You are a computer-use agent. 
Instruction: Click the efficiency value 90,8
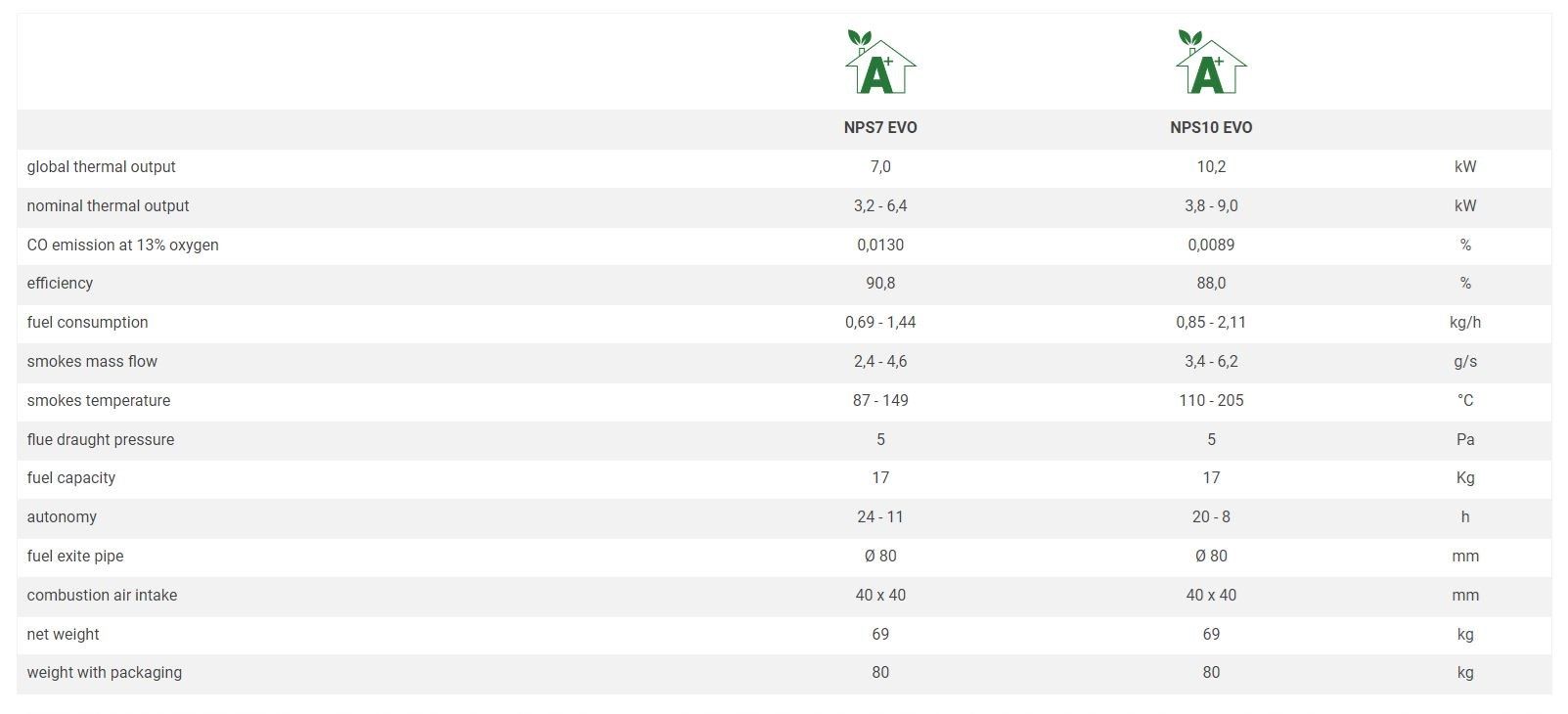pos(880,283)
